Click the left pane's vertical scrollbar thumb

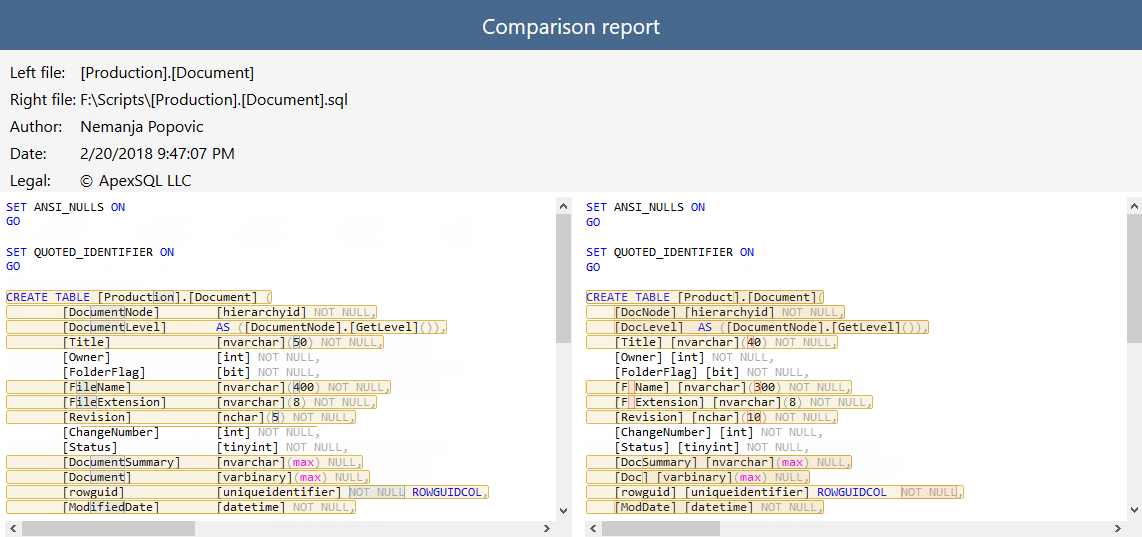(x=564, y=279)
